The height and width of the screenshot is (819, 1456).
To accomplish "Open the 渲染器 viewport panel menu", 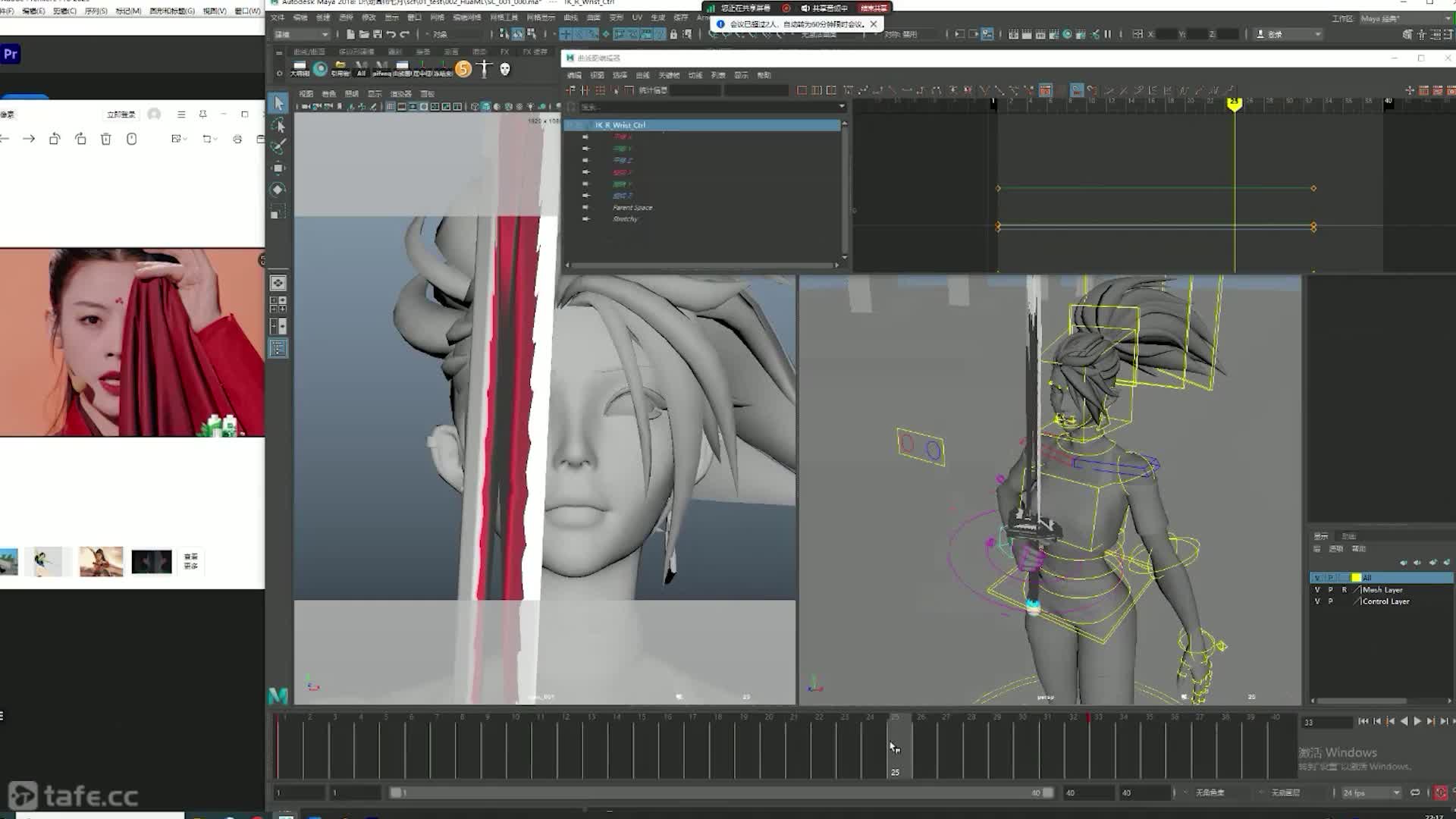I will (x=401, y=94).
